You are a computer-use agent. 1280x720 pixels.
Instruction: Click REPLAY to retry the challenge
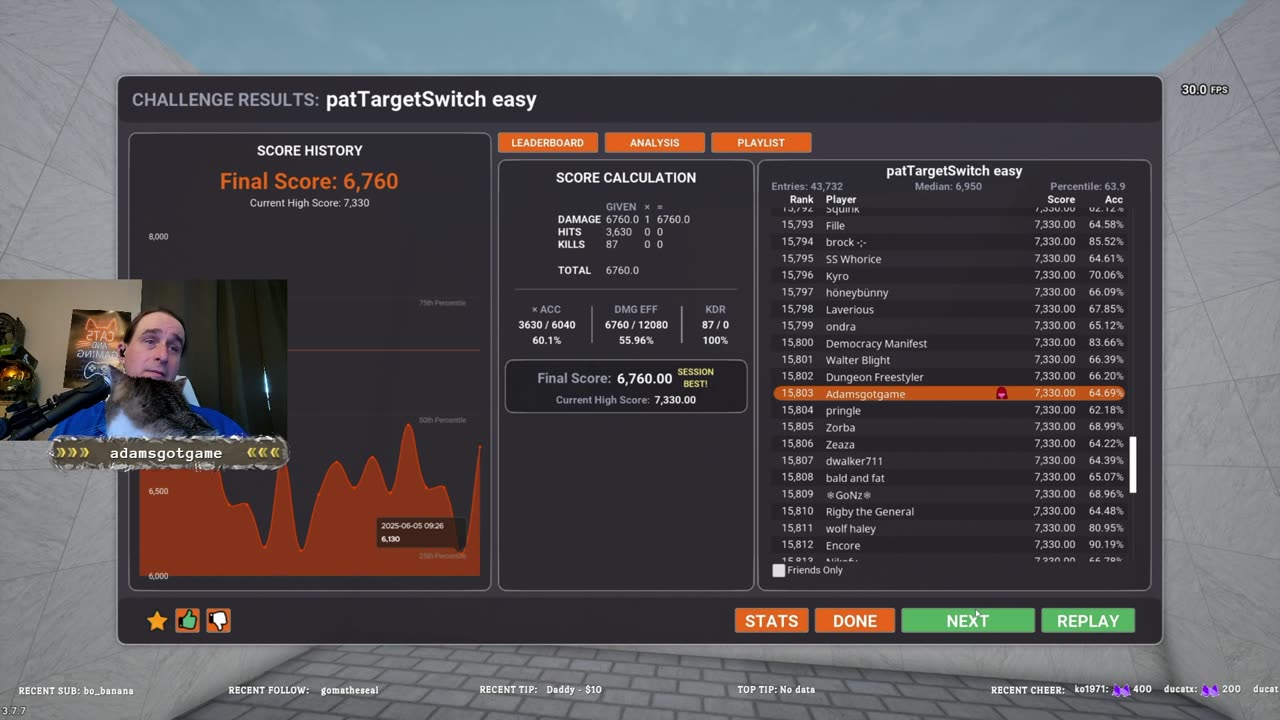(1088, 621)
